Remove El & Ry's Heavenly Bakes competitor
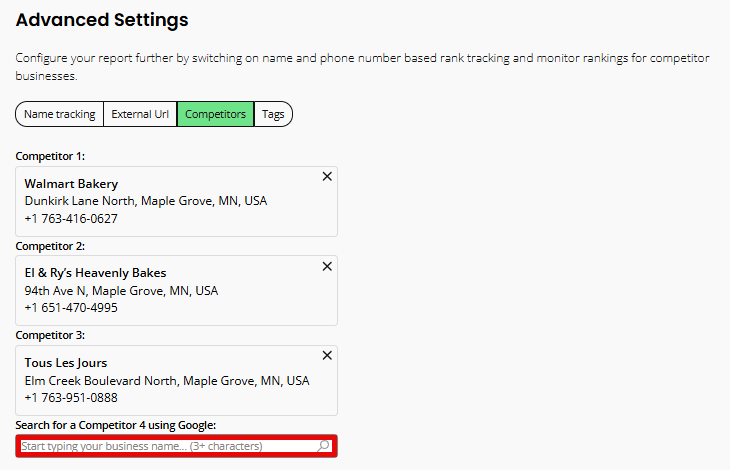Viewport: 730px width, 470px height. point(327,266)
